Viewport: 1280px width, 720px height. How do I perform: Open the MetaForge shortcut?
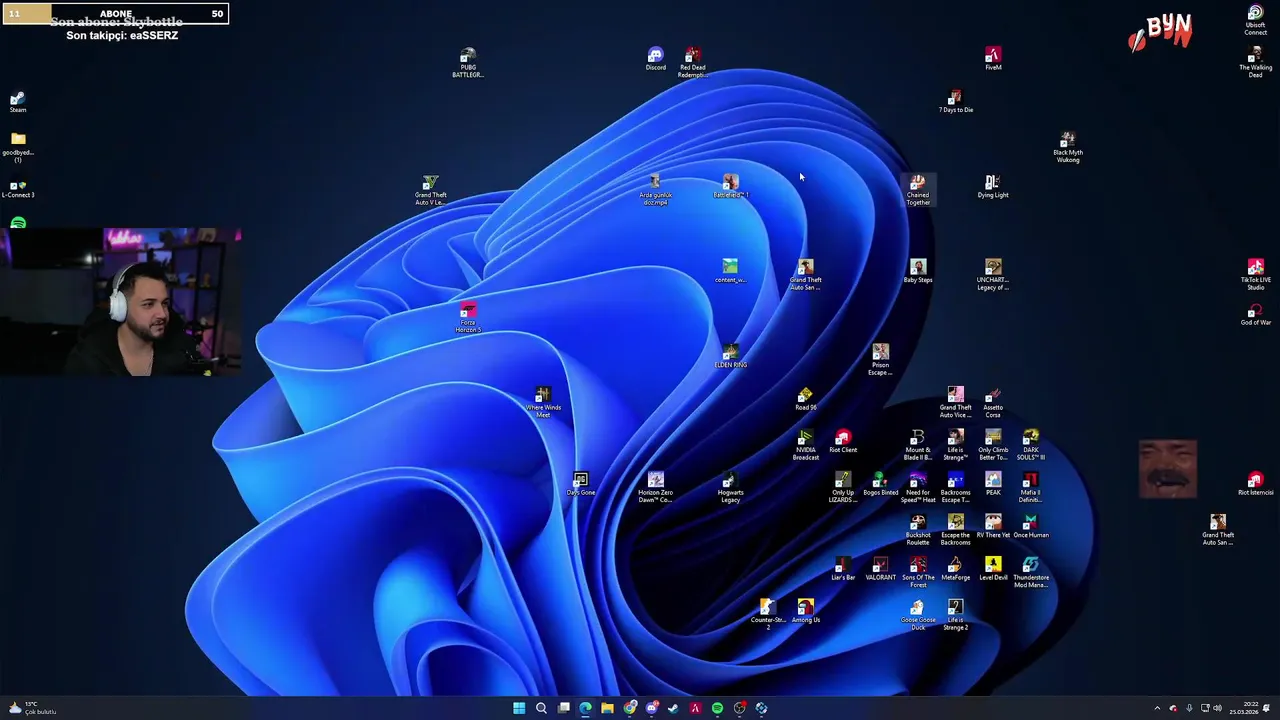tap(955, 569)
